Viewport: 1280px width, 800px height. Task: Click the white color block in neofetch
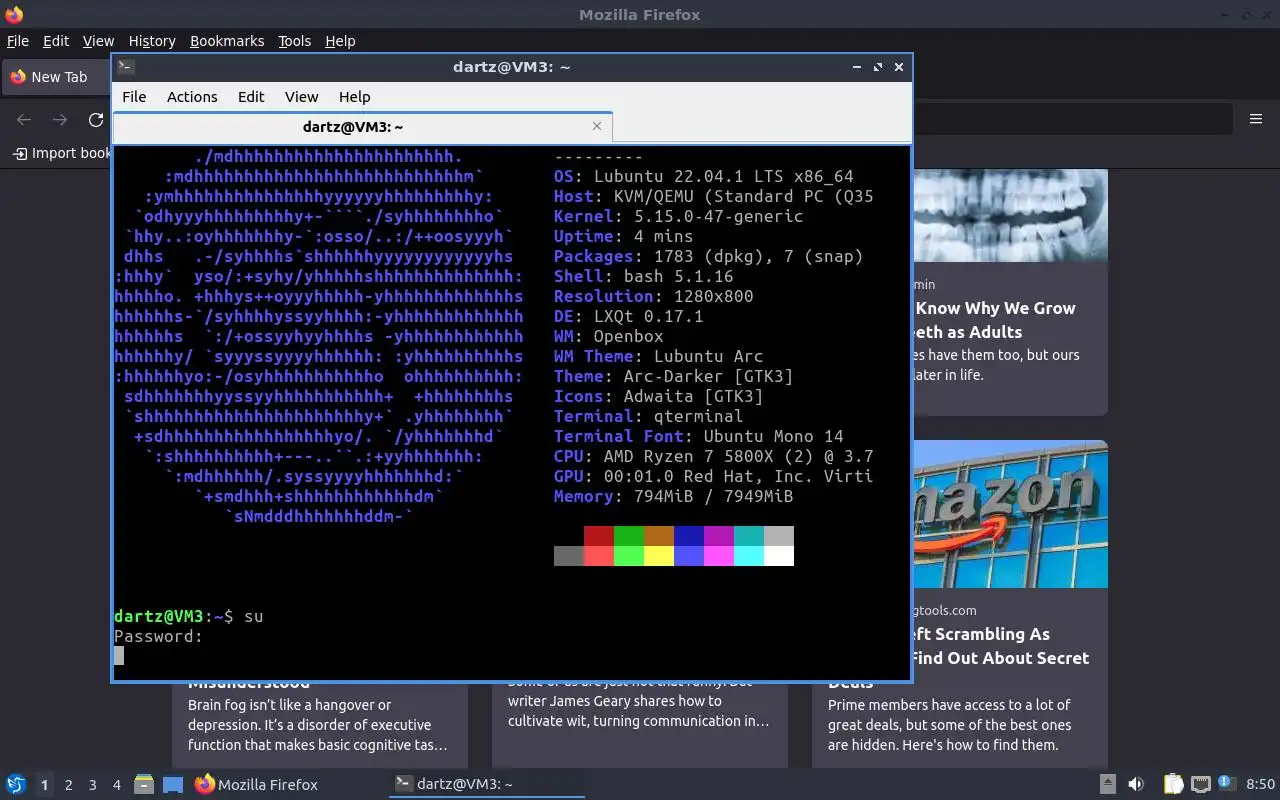pyautogui.click(x=779, y=556)
